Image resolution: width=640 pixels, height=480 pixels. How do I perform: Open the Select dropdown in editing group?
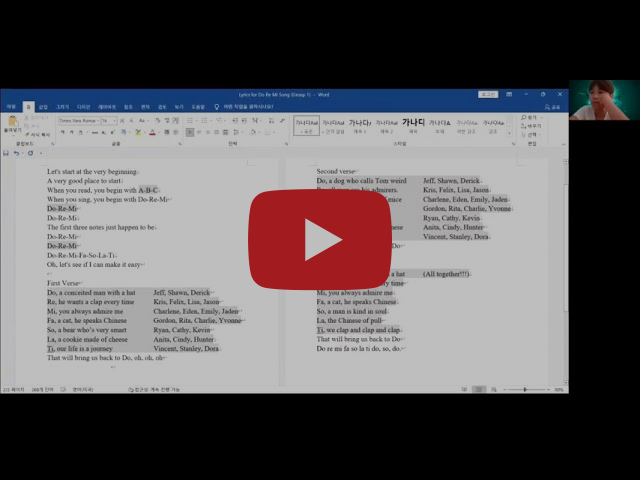coord(530,135)
